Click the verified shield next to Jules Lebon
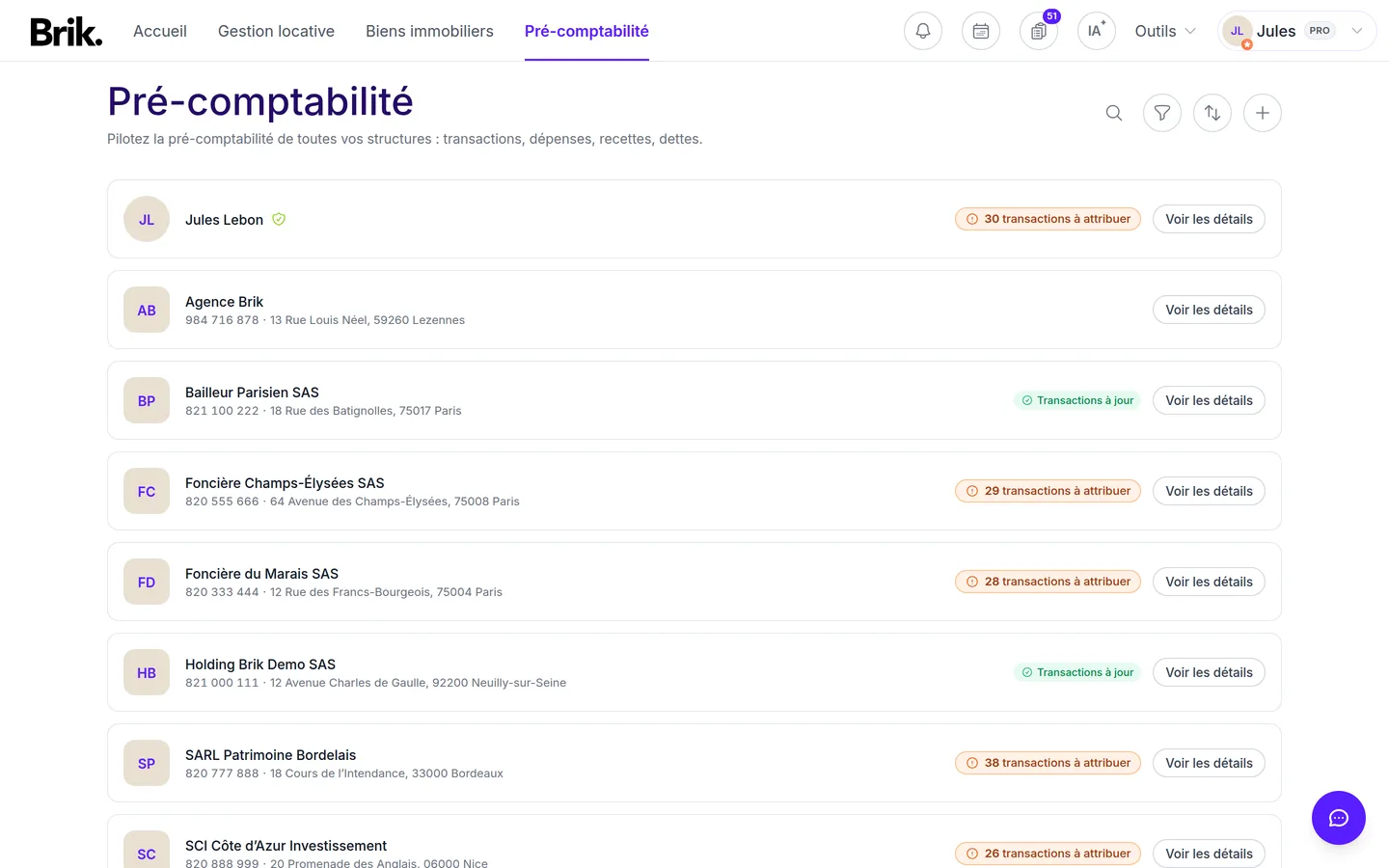Screen dimensions: 1389x868 point(279,219)
